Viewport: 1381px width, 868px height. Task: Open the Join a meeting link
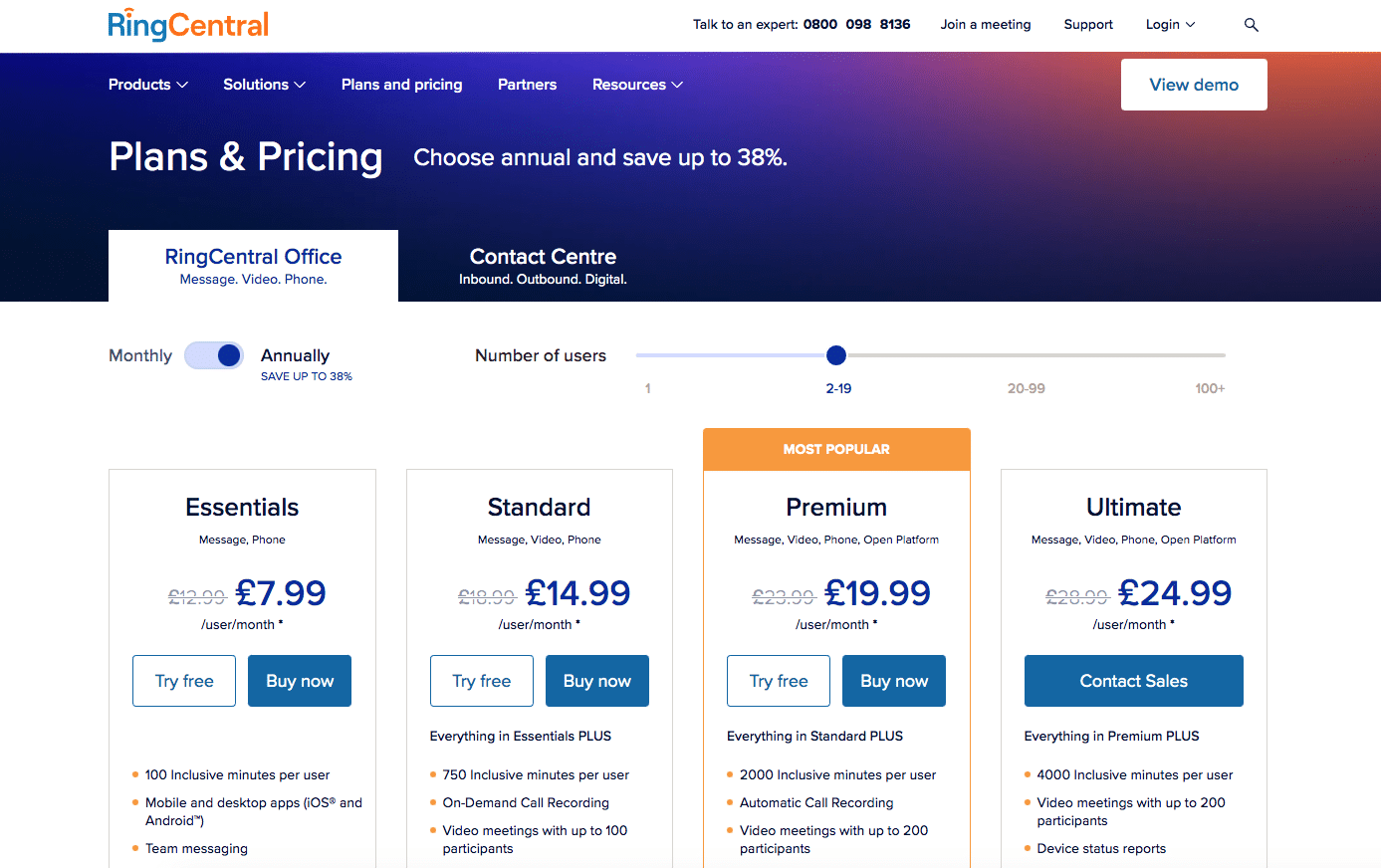click(986, 25)
